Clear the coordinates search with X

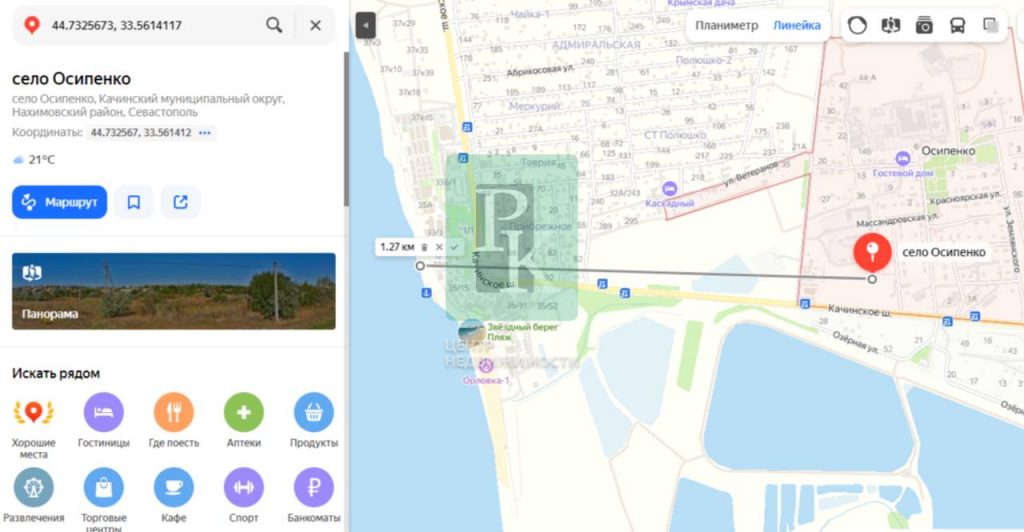click(x=315, y=25)
